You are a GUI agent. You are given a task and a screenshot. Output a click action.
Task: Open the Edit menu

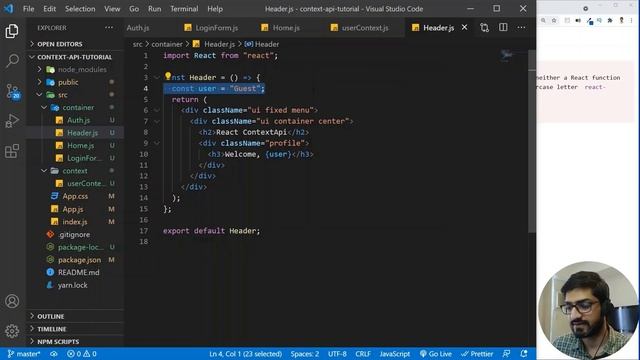[49, 9]
